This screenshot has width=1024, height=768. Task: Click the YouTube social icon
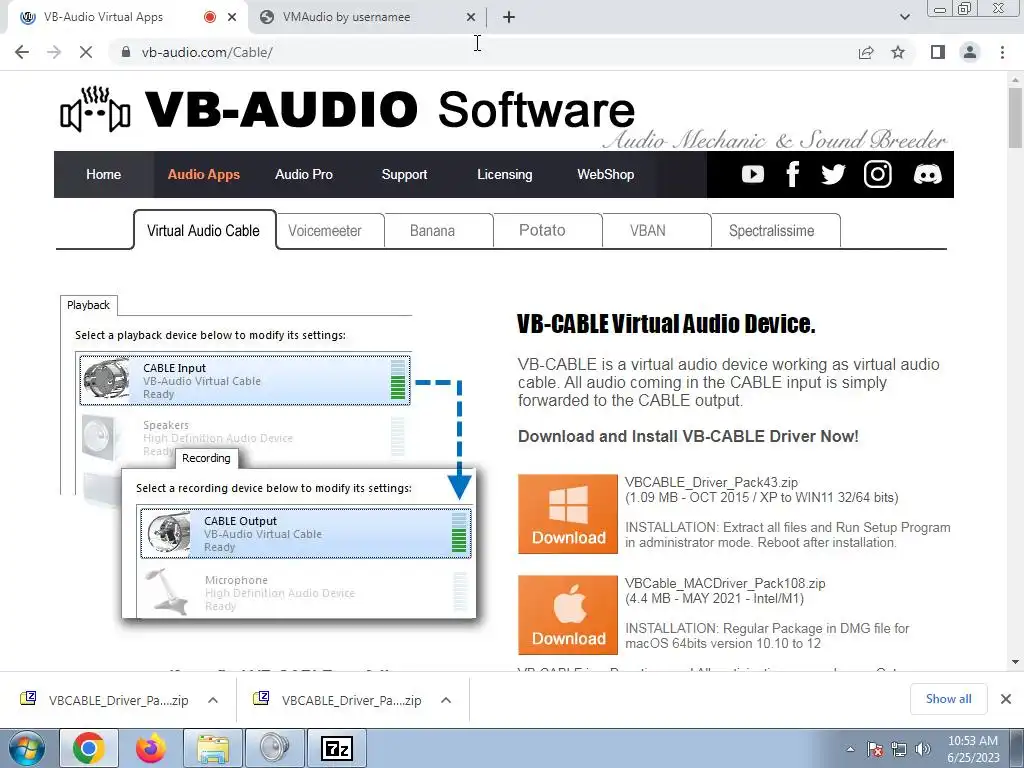pyautogui.click(x=752, y=174)
